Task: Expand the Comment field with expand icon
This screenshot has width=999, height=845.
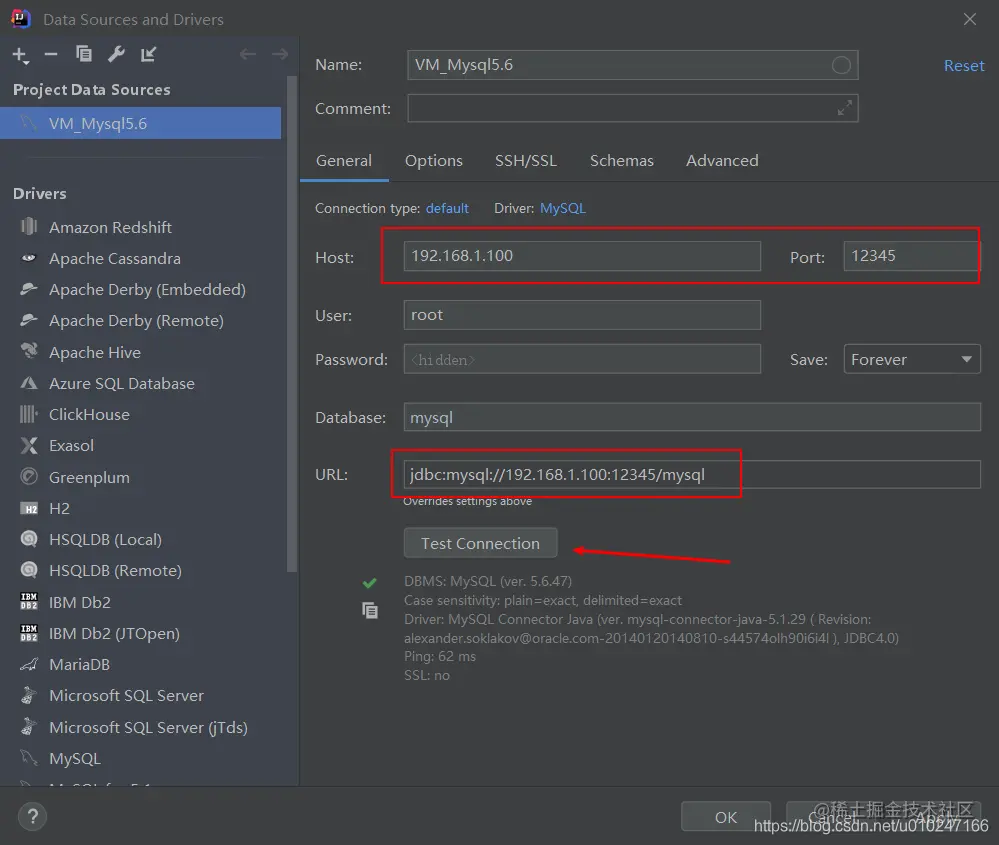Action: [x=845, y=108]
